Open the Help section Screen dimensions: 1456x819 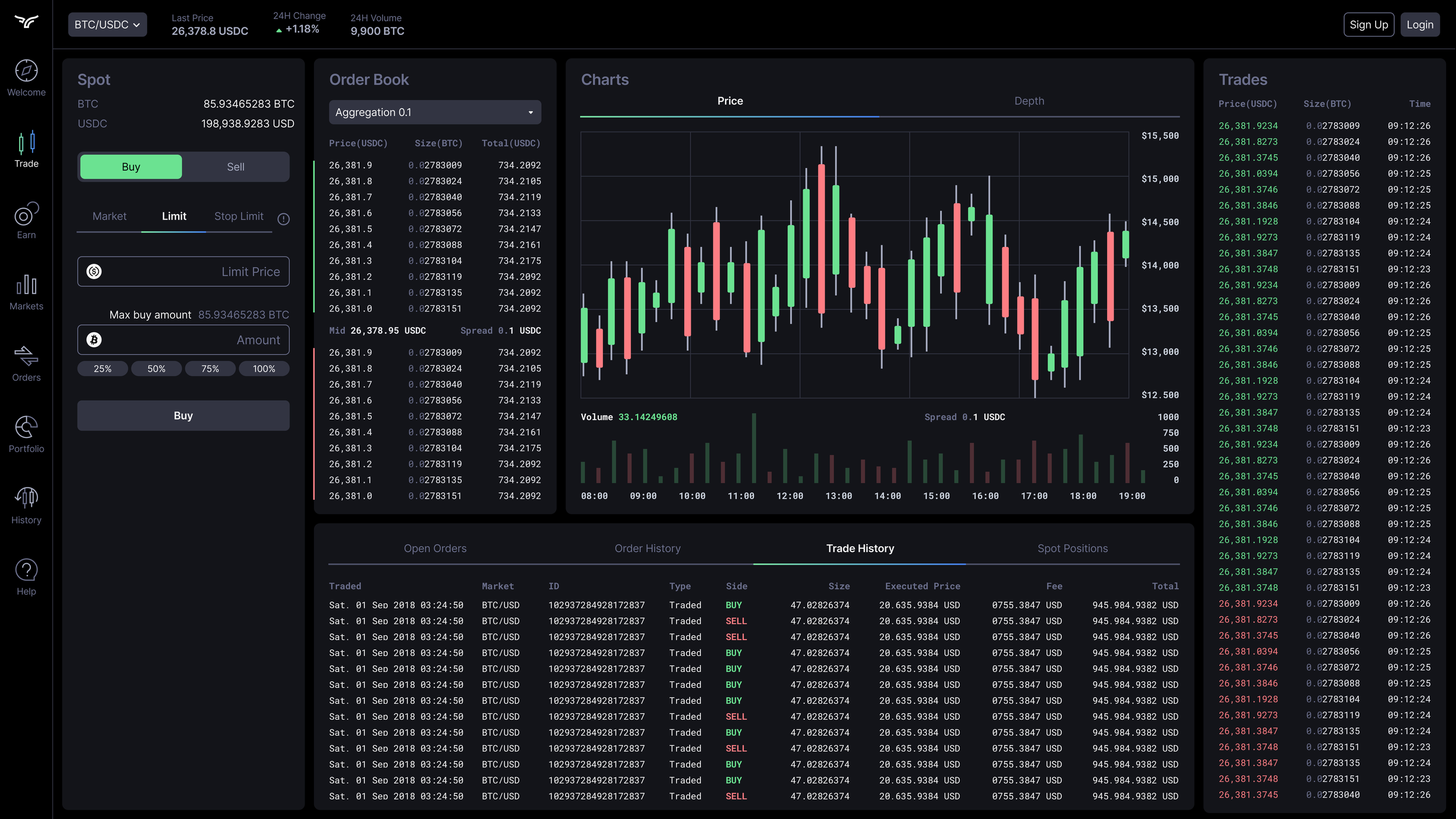tap(26, 577)
